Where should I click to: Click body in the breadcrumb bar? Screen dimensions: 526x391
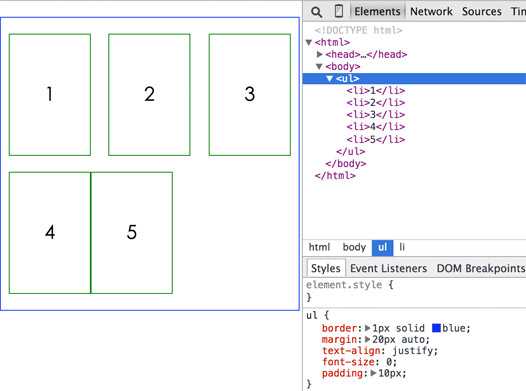point(354,247)
